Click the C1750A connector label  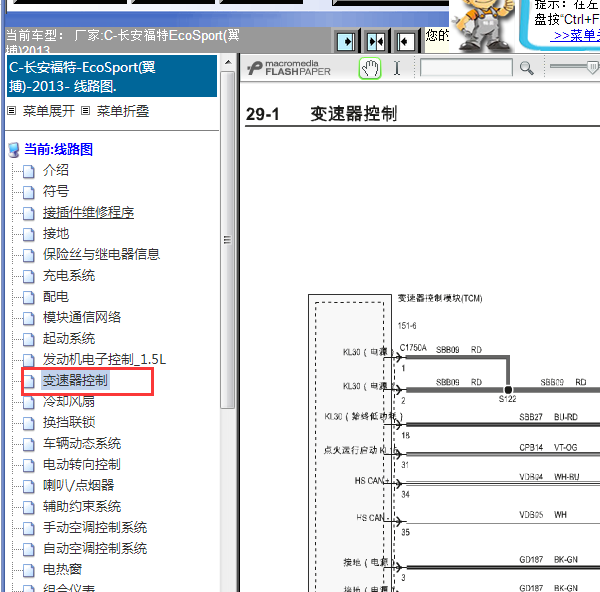point(413,348)
